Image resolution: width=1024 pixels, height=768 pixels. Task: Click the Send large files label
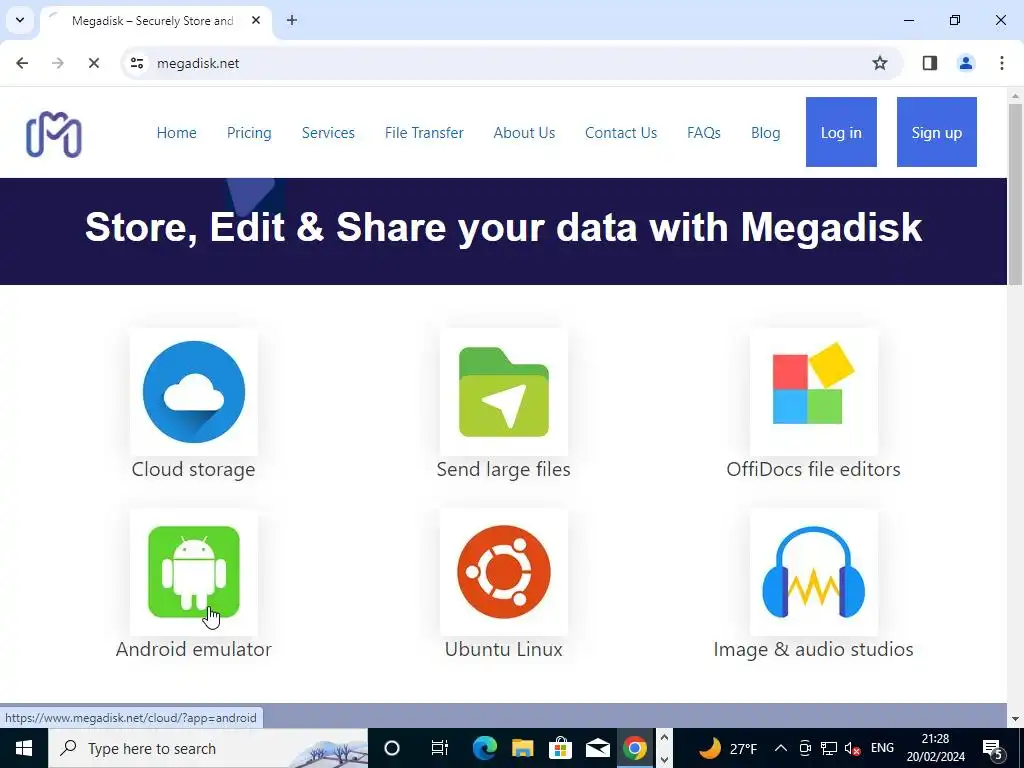pos(504,470)
